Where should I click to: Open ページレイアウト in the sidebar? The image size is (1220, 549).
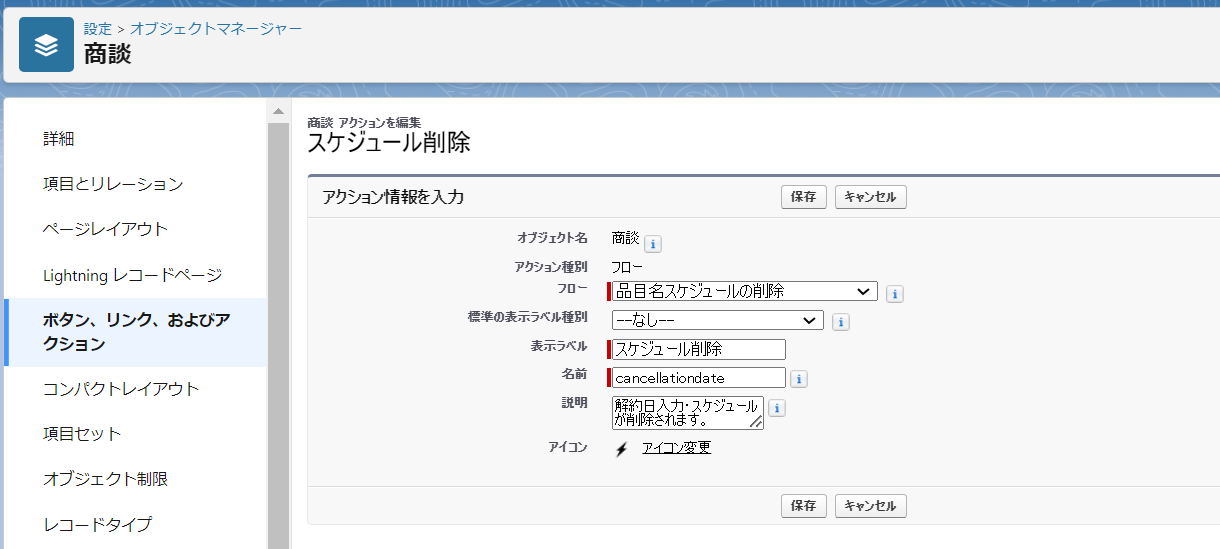pyautogui.click(x=105, y=229)
